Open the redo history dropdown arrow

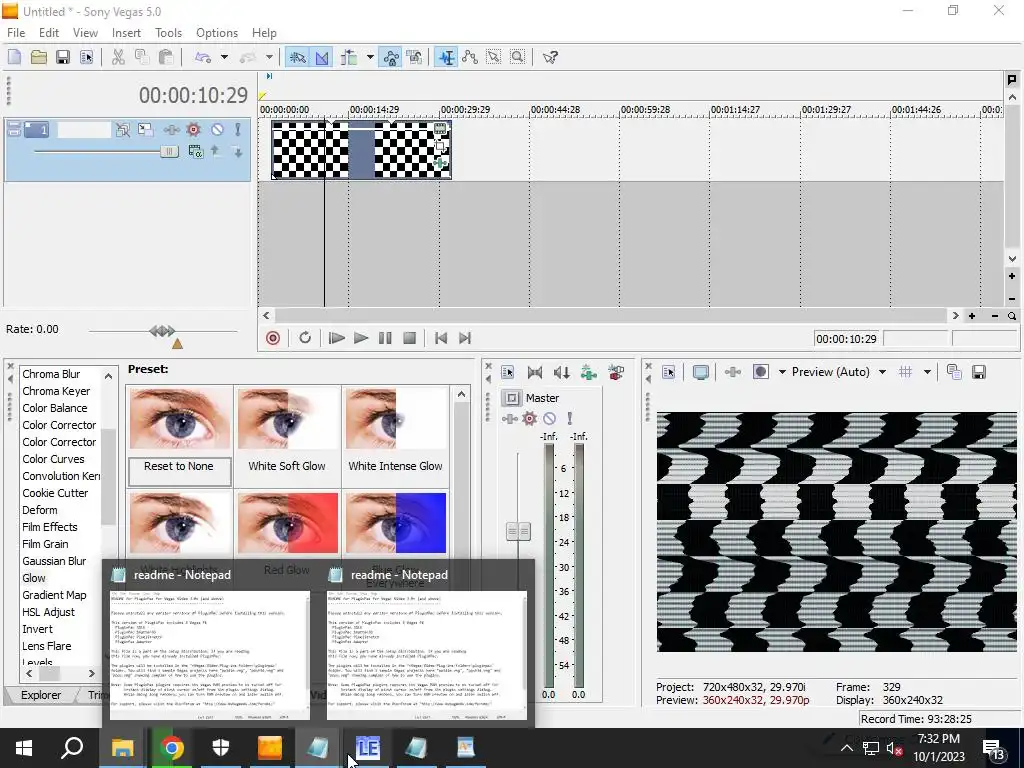point(269,57)
